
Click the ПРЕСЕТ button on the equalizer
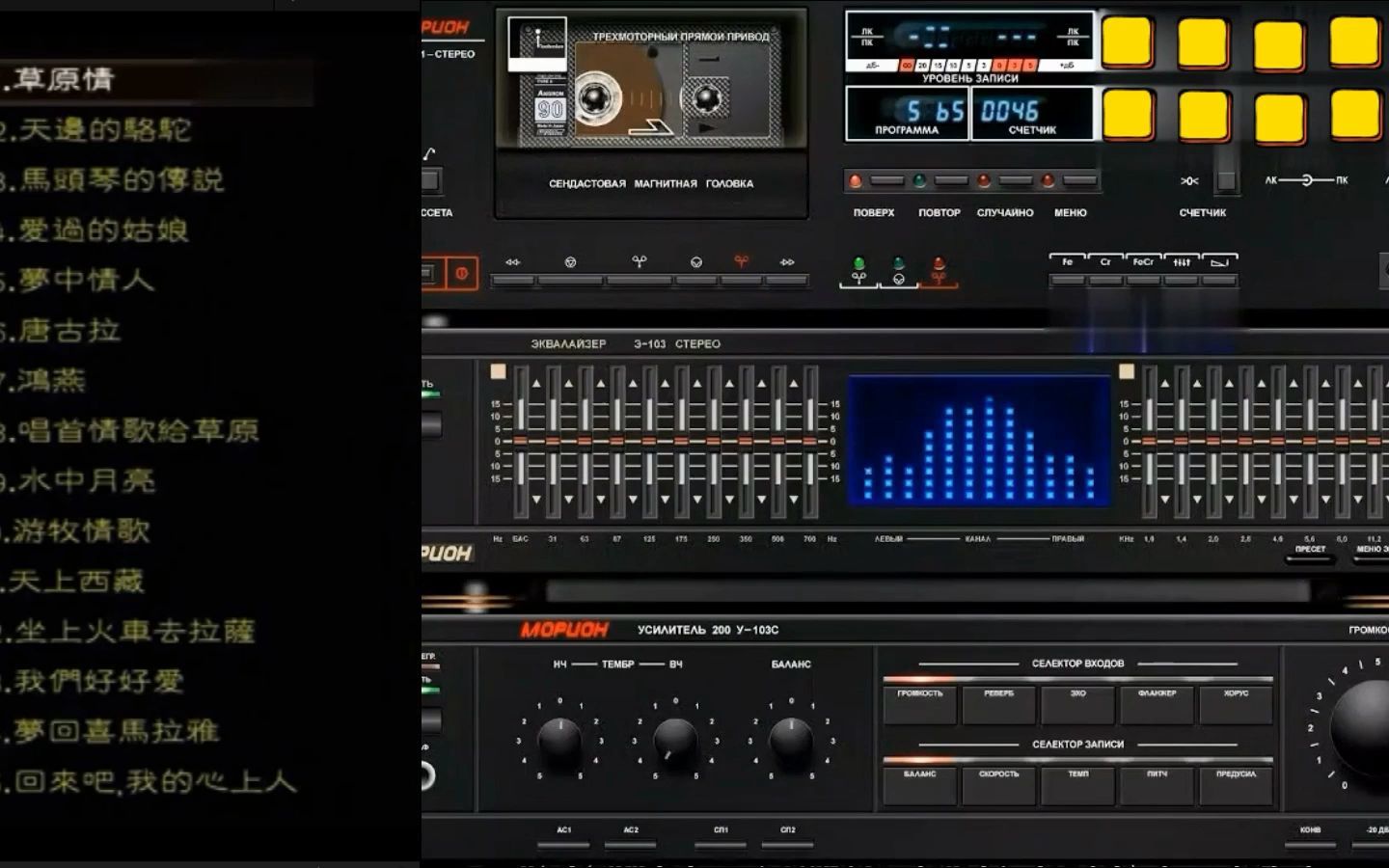(1310, 557)
